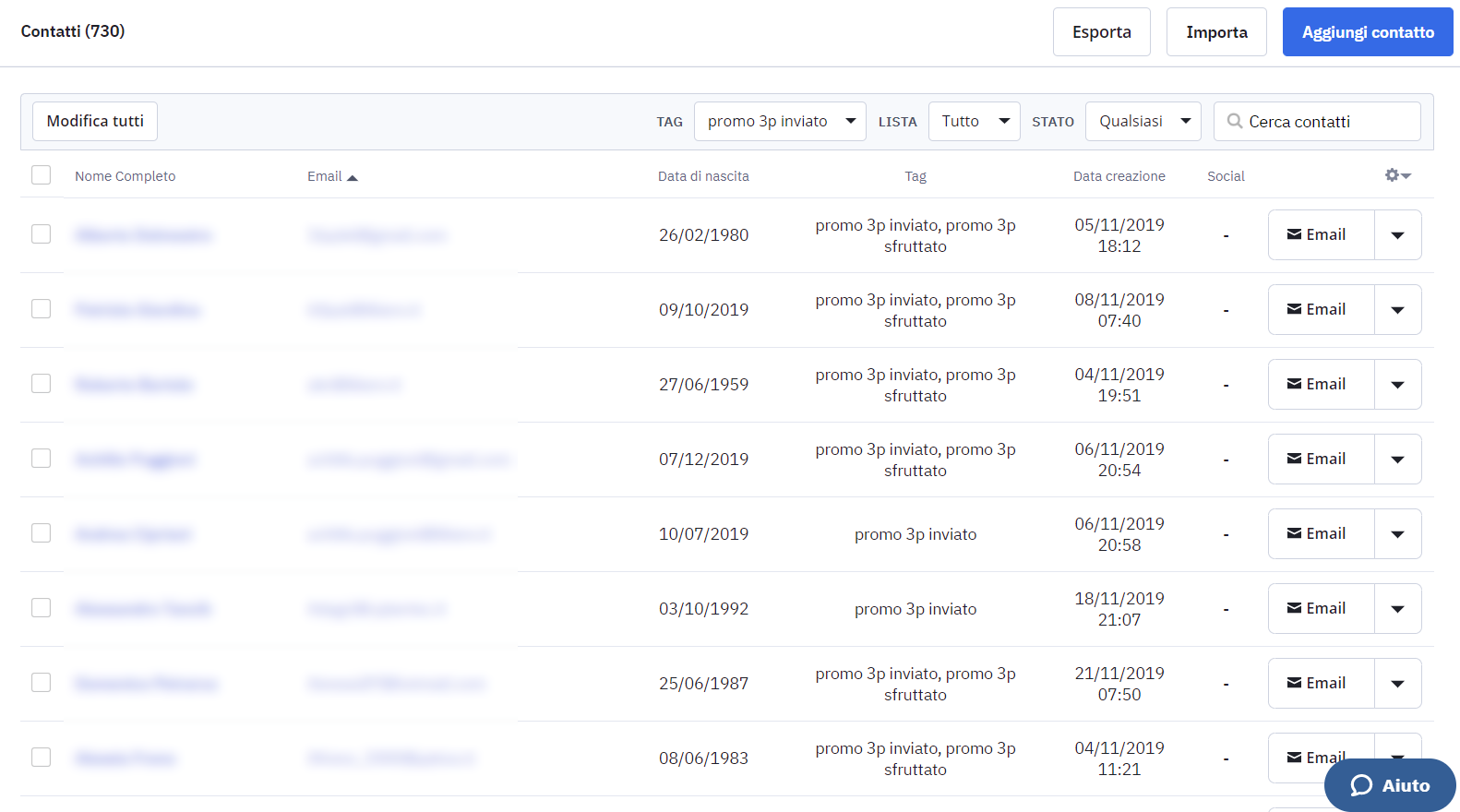Expand actions arrow for contact created 05/11/2019 18:12
The width and height of the screenshot is (1460, 812).
tap(1398, 235)
